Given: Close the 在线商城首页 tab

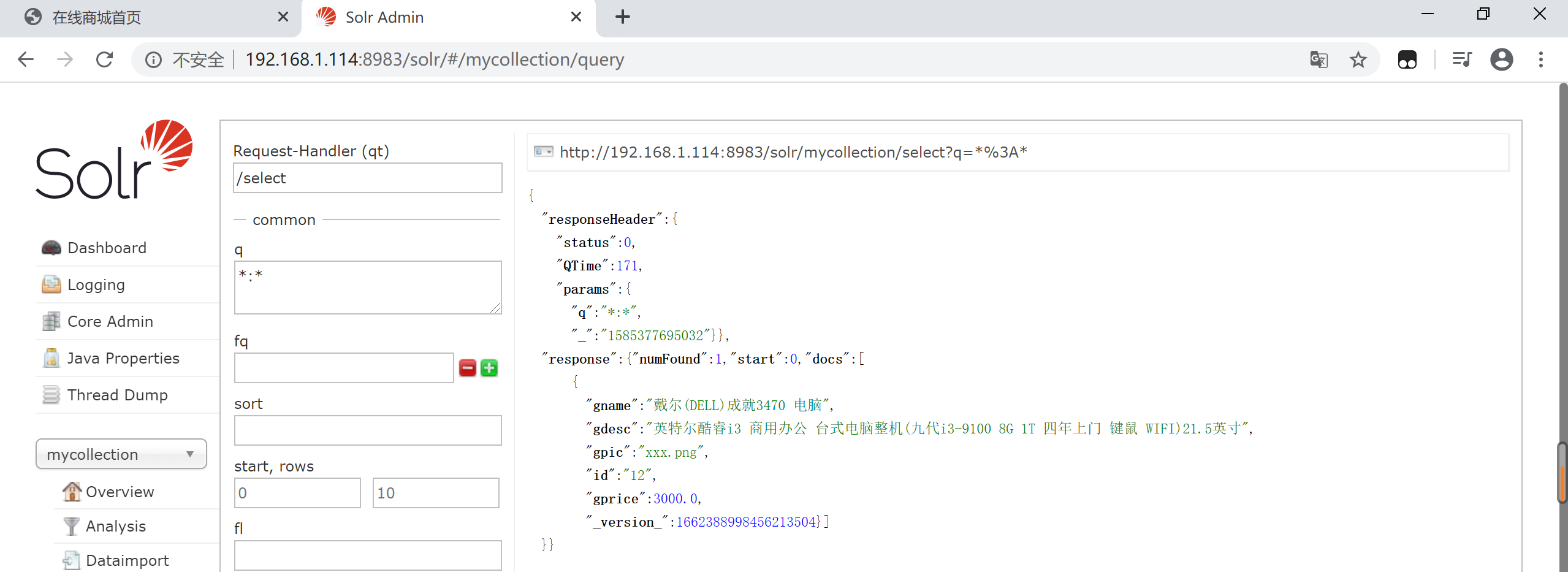Looking at the screenshot, I should pos(283,17).
